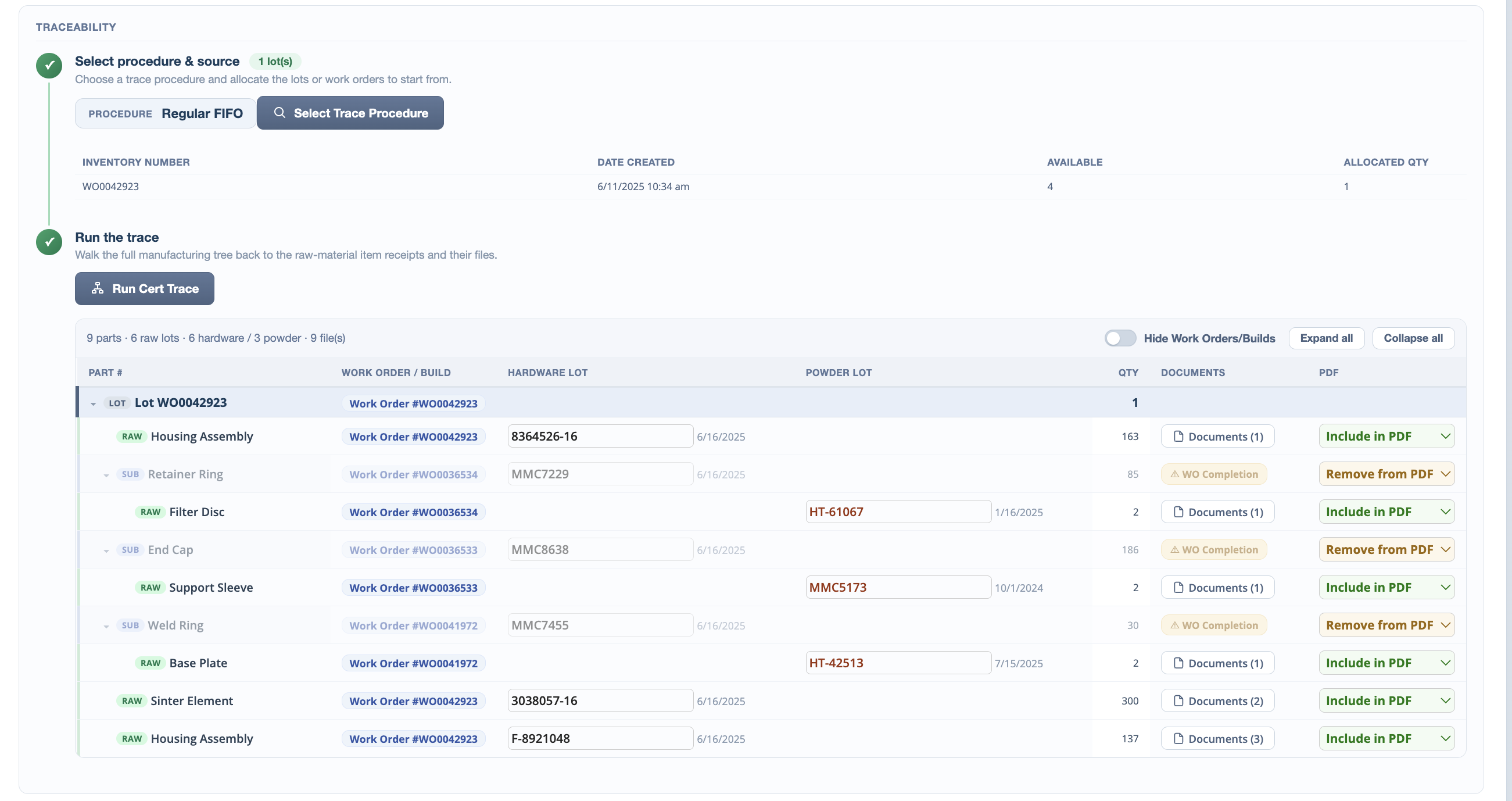
Task: Open Include in PDF dropdown for Base Plate
Action: [1386, 663]
